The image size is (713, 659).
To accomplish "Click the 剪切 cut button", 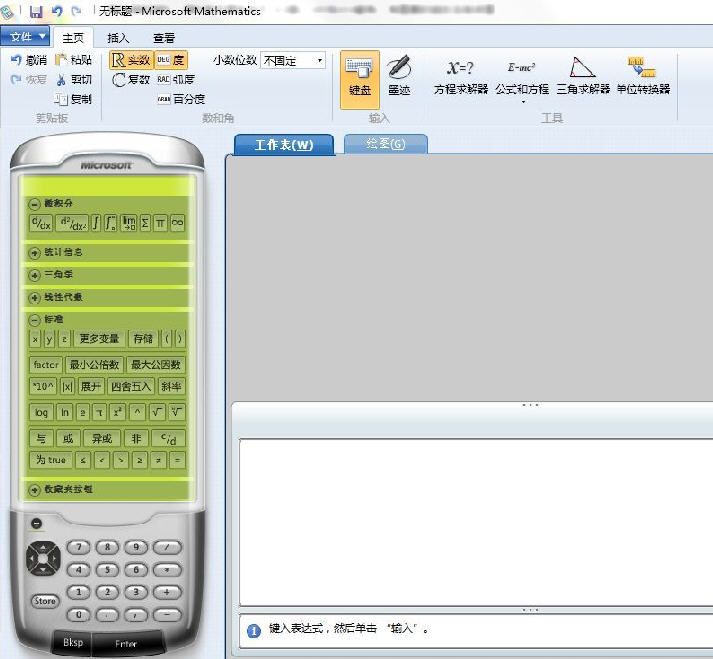I will 74,80.
